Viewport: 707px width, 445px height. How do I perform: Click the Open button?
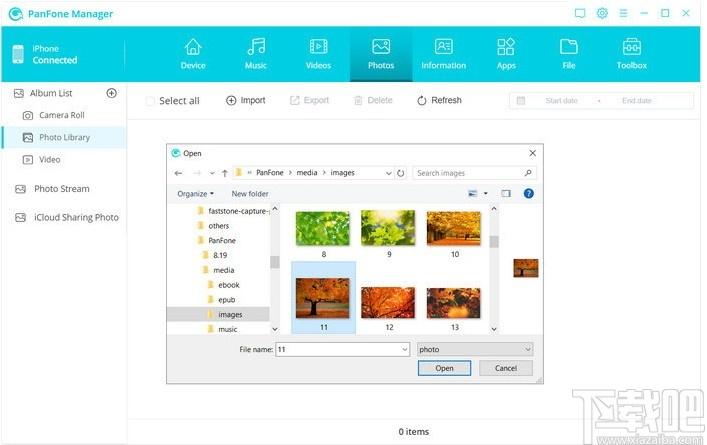444,368
